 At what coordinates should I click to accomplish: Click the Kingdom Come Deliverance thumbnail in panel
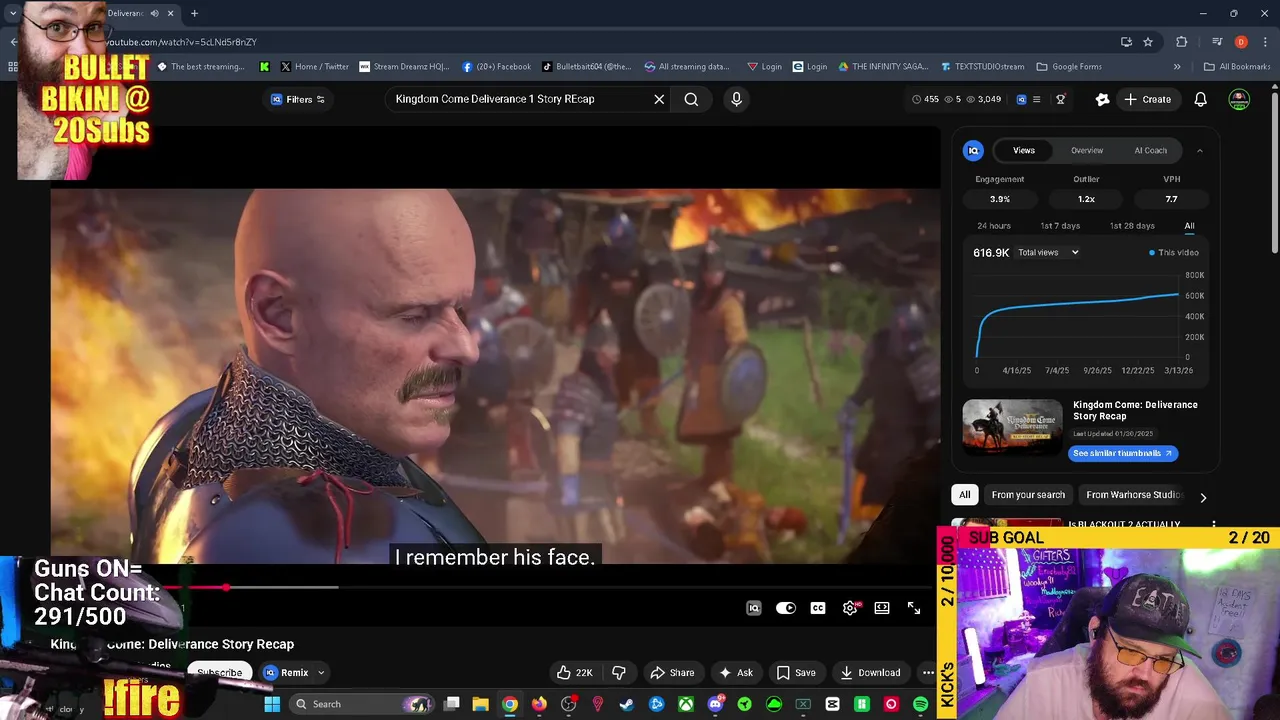point(1012,427)
